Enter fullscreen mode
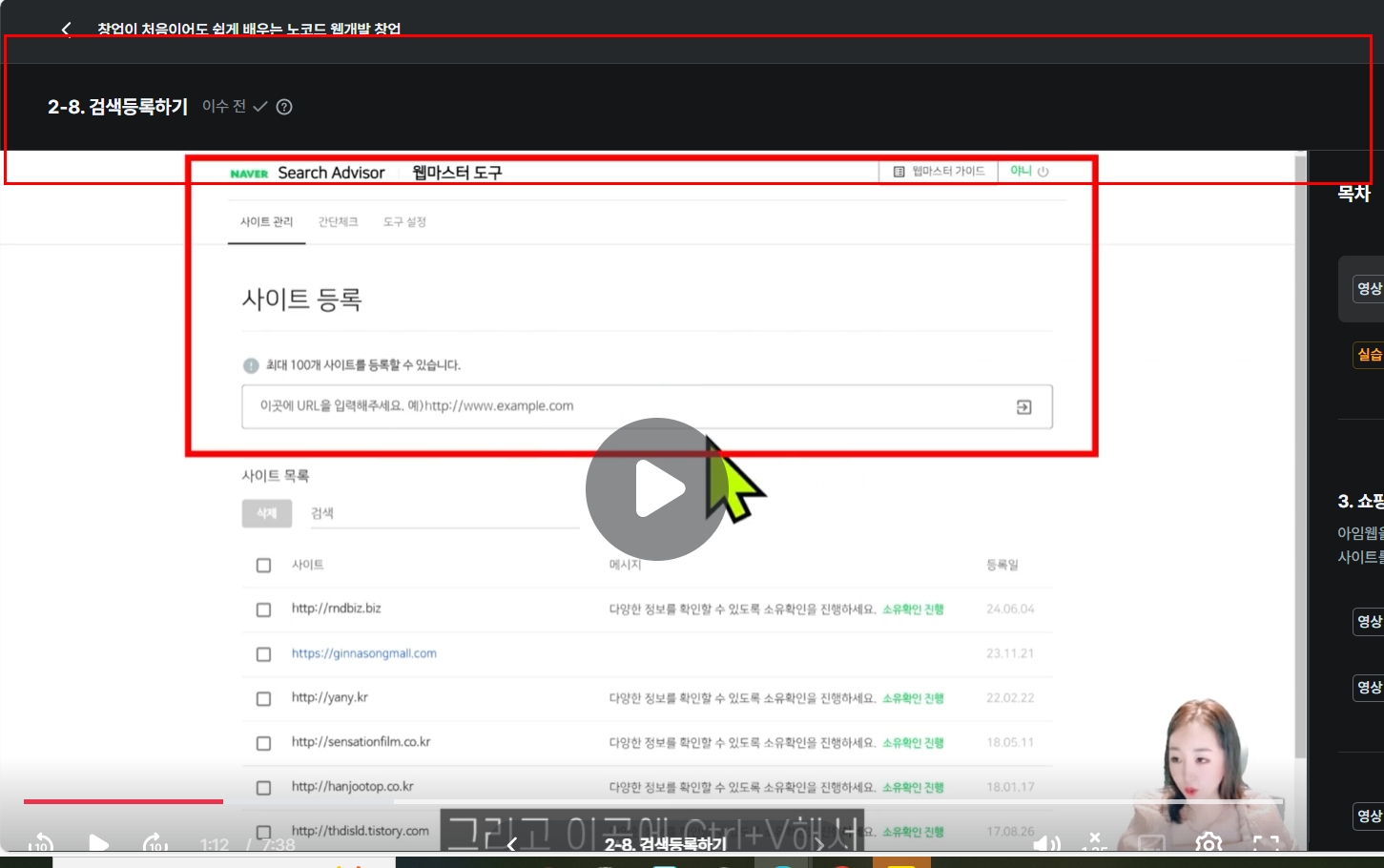Viewport: 1384px width, 868px height. point(1266,844)
